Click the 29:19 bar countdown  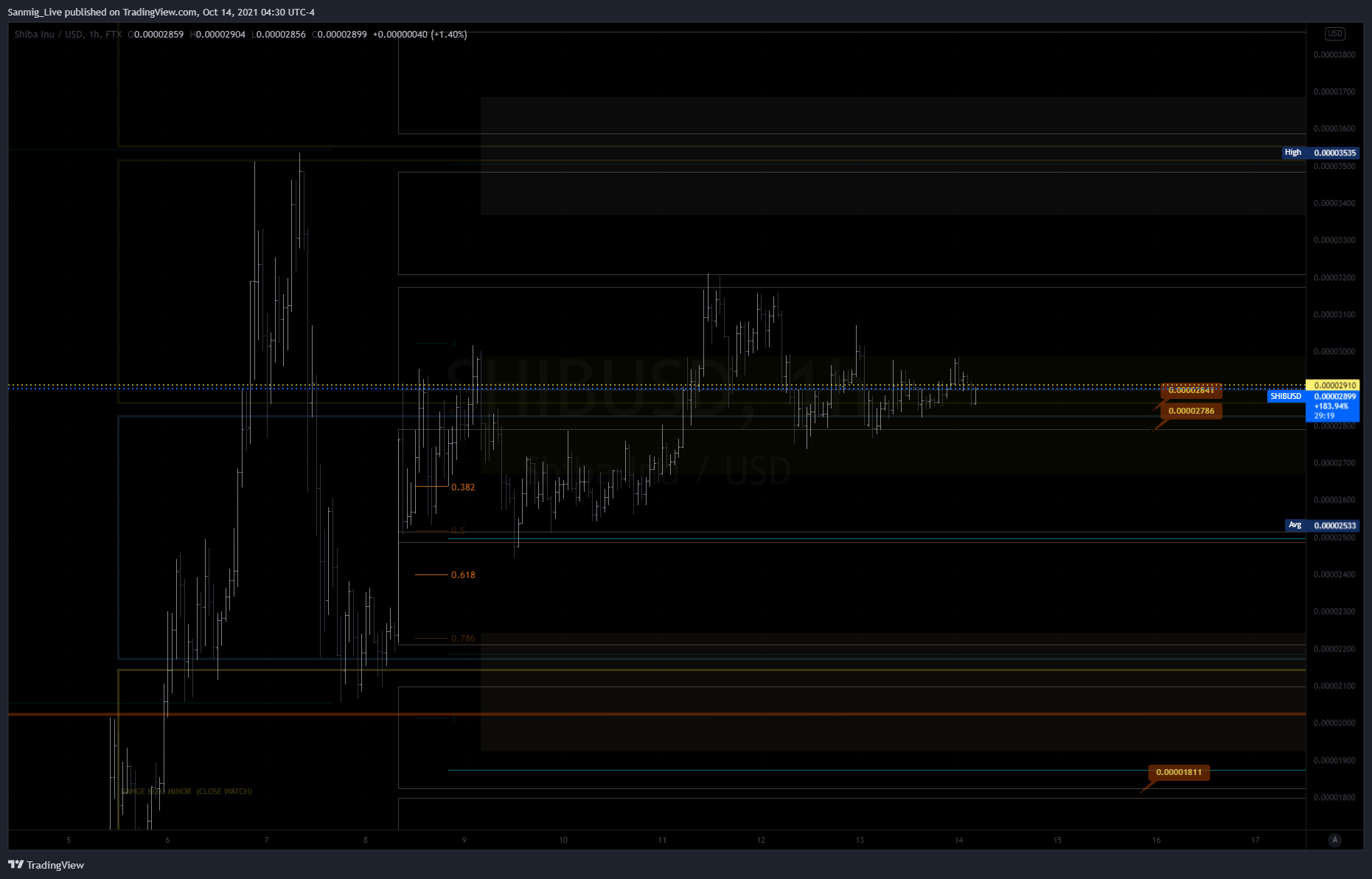[x=1324, y=416]
